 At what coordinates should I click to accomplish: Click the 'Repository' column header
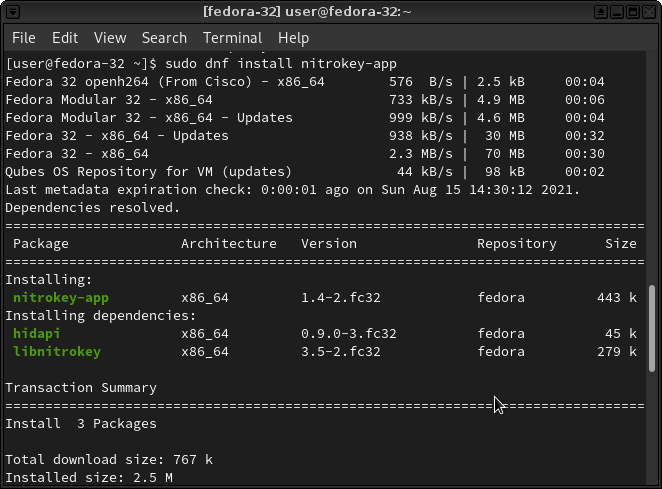click(517, 244)
